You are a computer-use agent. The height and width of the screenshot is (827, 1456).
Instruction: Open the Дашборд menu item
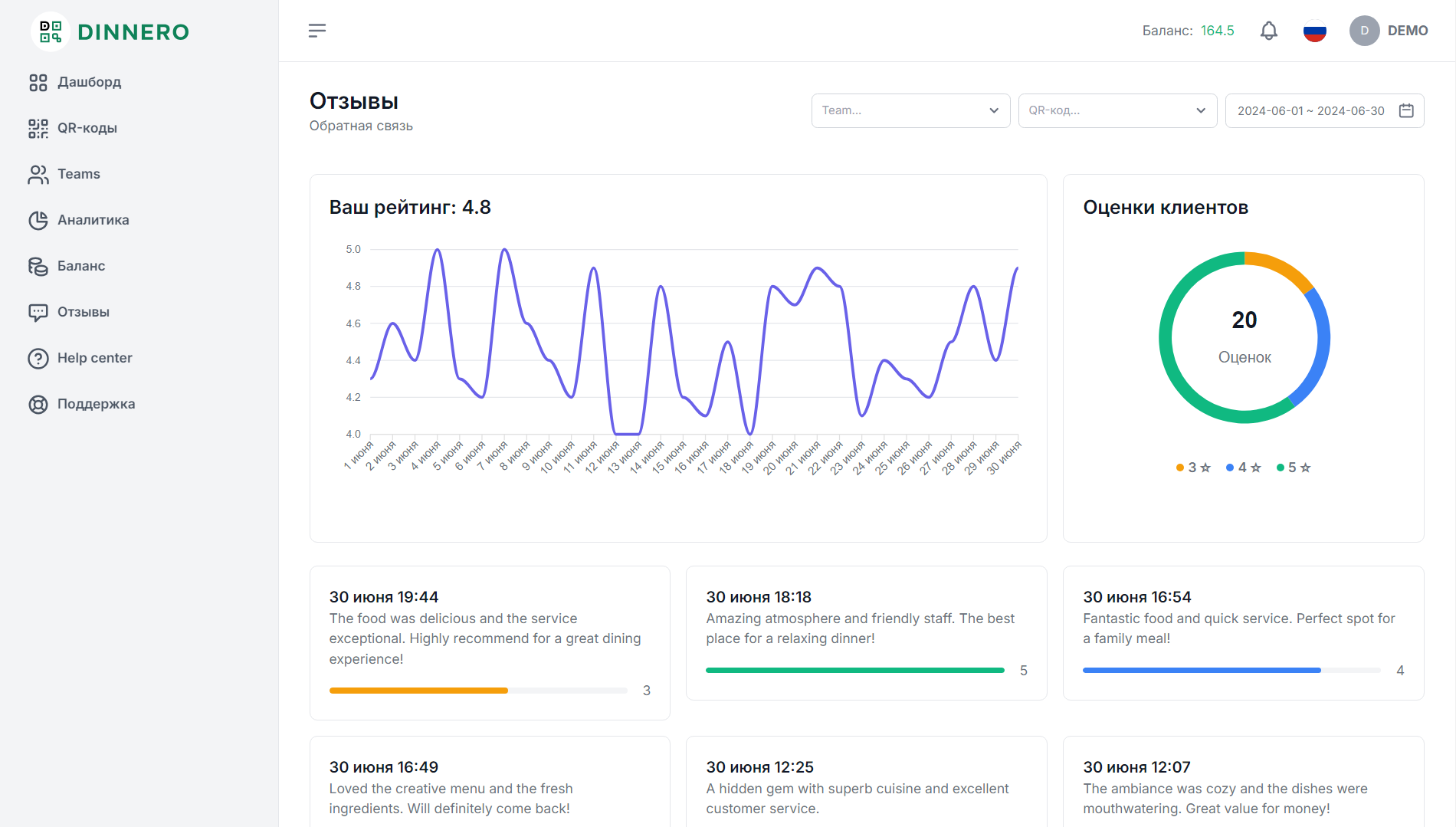pyautogui.click(x=89, y=82)
